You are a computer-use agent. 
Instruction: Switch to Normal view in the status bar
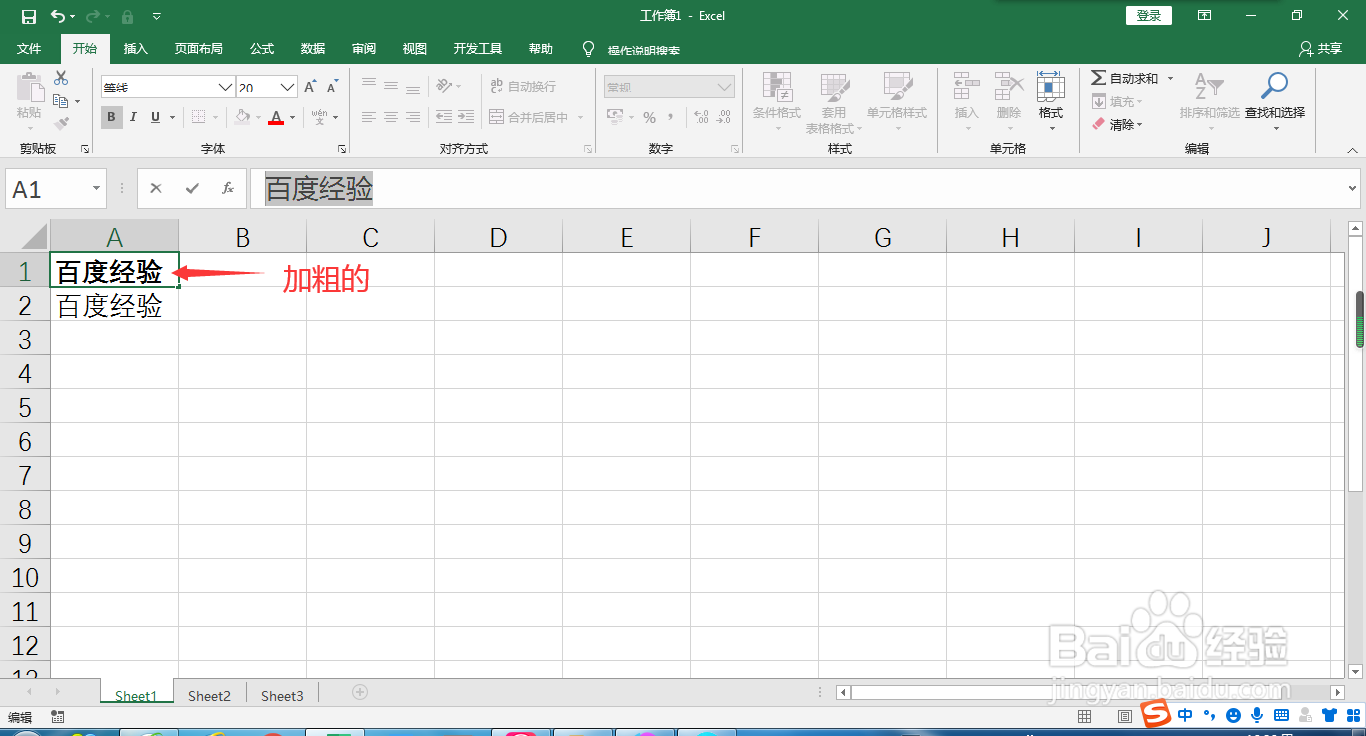(1085, 716)
